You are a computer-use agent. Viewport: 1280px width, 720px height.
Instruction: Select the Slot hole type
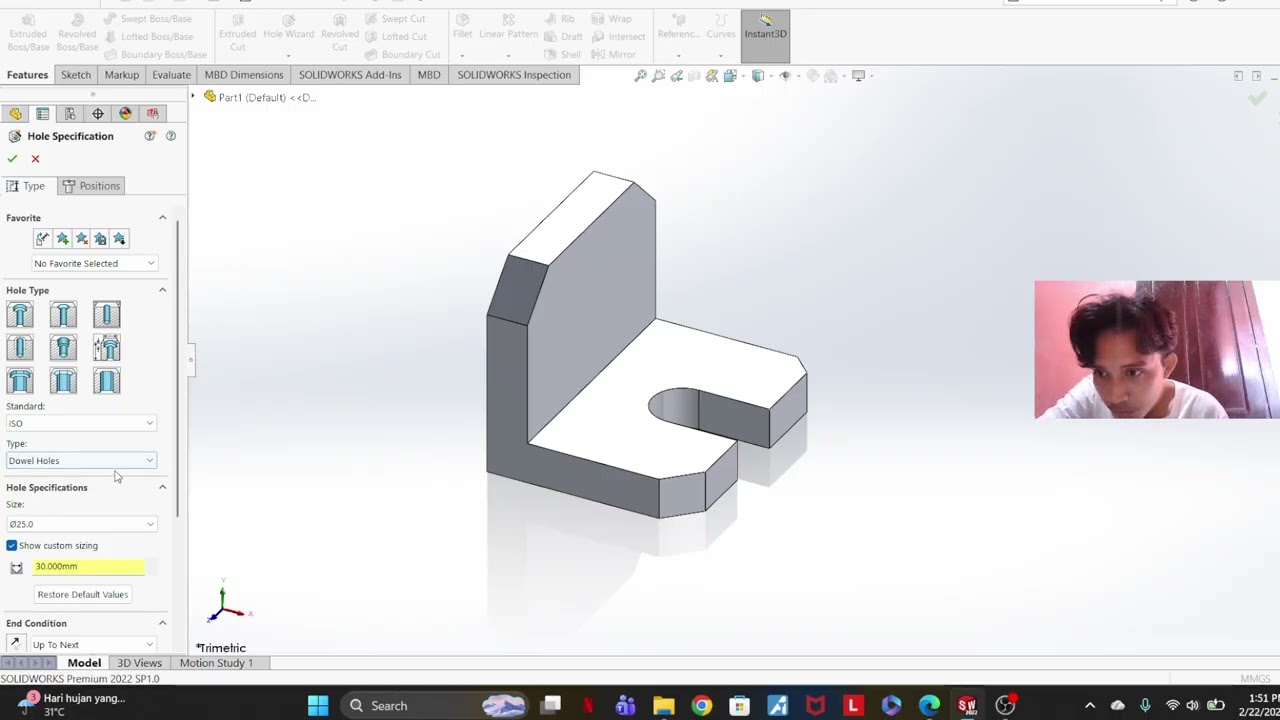[107, 381]
